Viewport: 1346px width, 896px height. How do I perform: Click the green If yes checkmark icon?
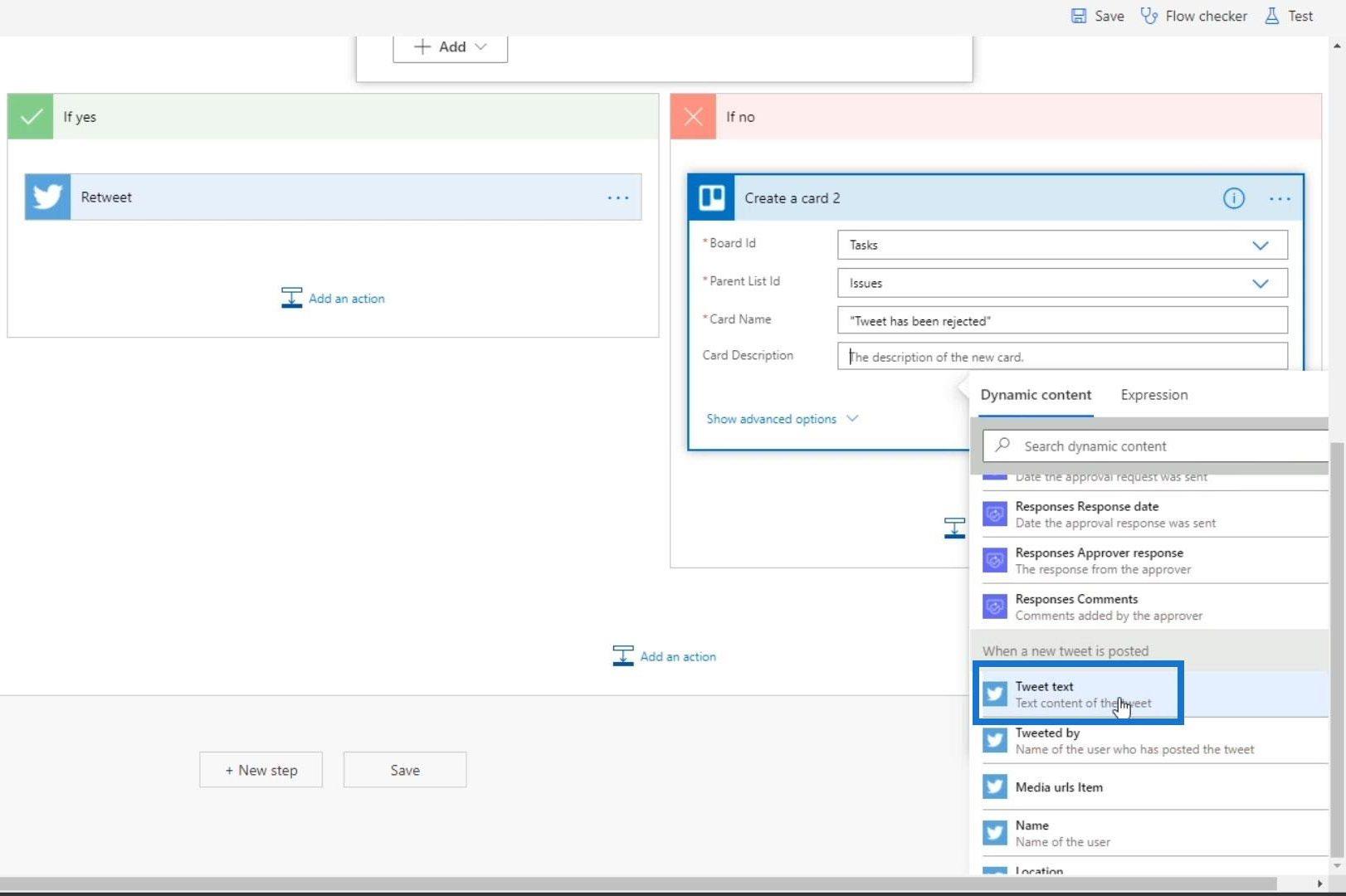tap(31, 117)
